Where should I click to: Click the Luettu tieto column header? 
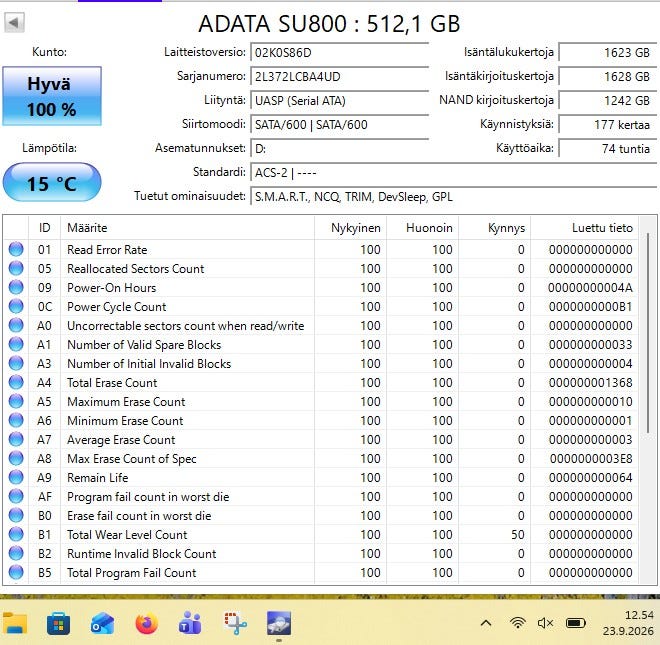coord(585,228)
